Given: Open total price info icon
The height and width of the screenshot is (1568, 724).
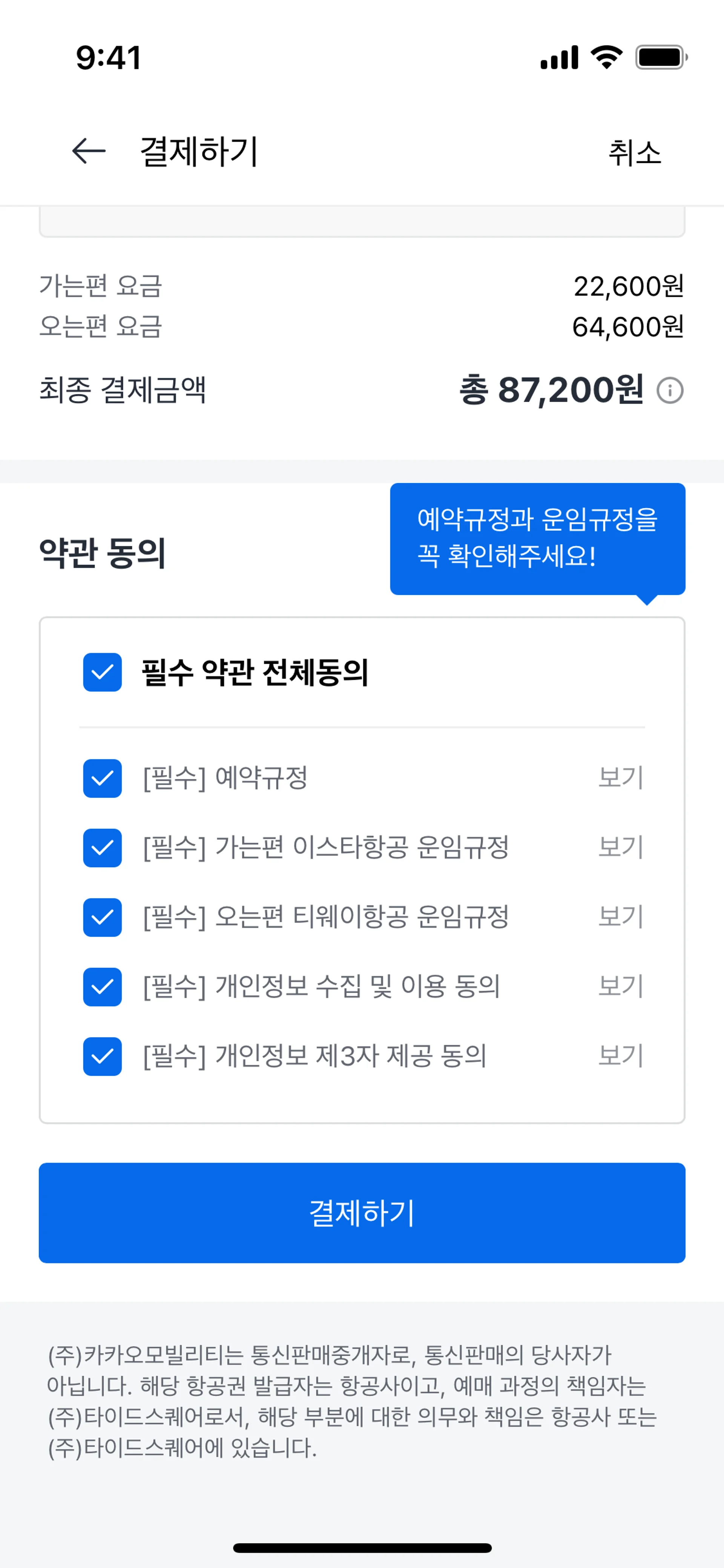Looking at the screenshot, I should [x=670, y=390].
